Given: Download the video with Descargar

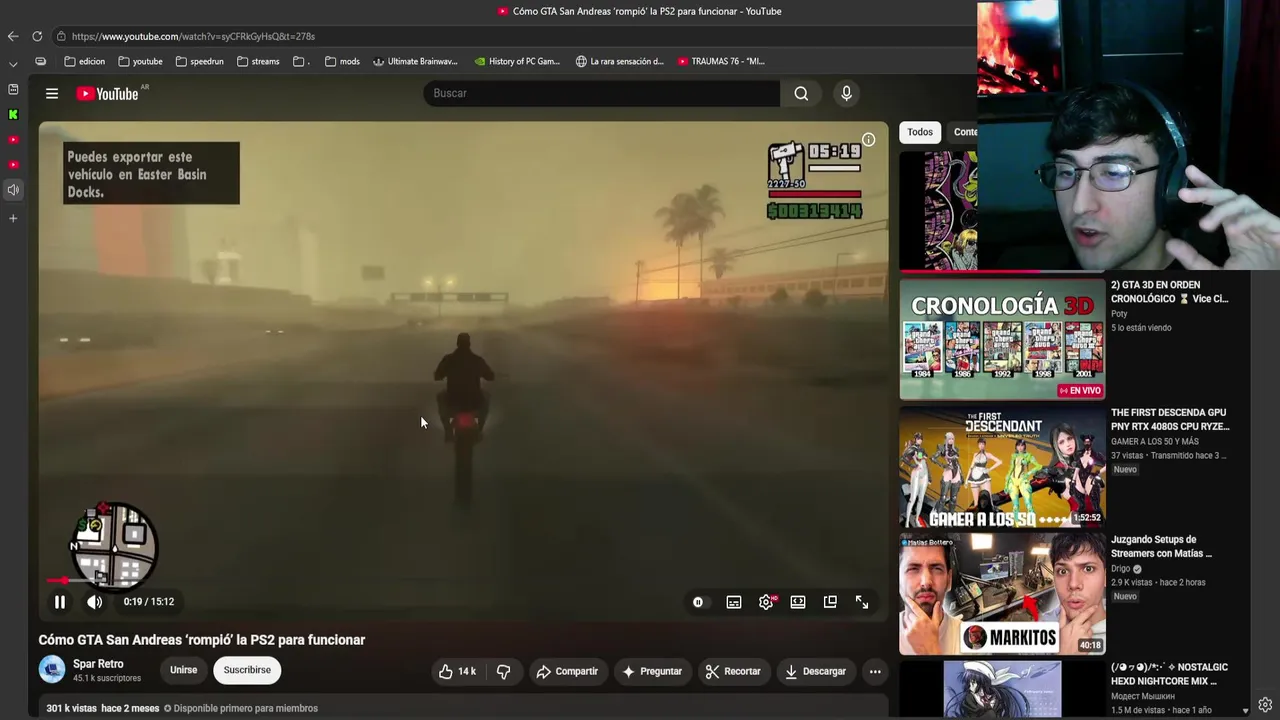Looking at the screenshot, I should click(x=816, y=671).
